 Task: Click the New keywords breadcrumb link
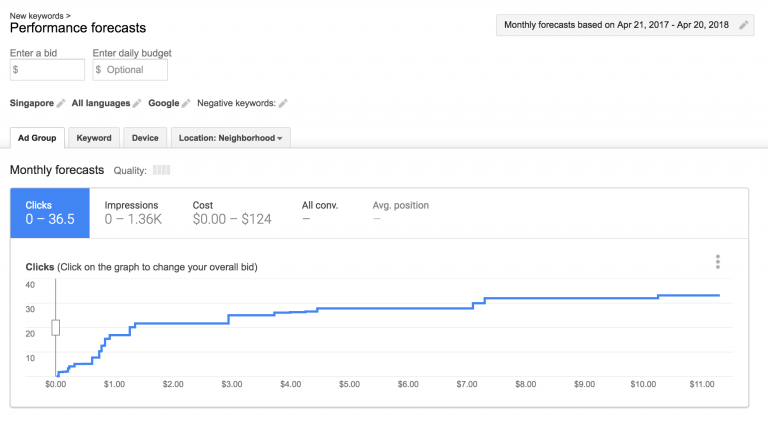coord(38,16)
